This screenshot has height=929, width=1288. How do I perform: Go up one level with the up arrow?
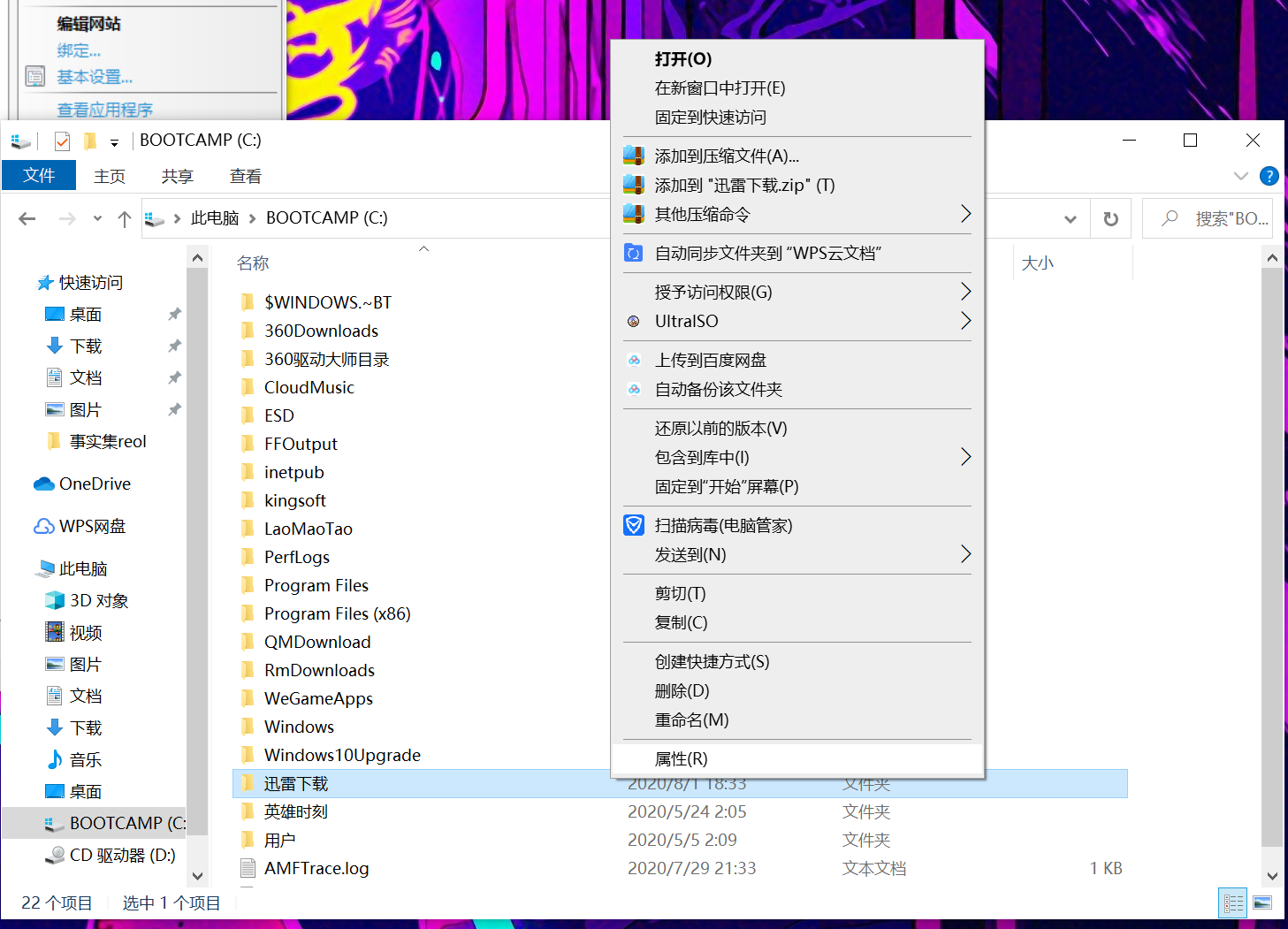pos(125,218)
